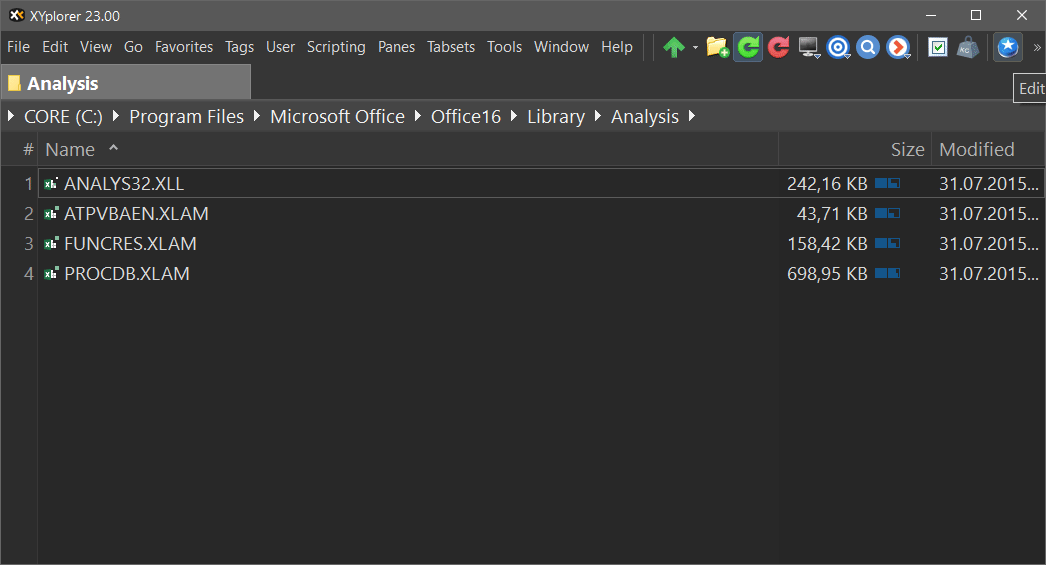This screenshot has width=1046, height=565.
Task: Click modified date of PROCDB.XLAM
Action: pos(989,273)
